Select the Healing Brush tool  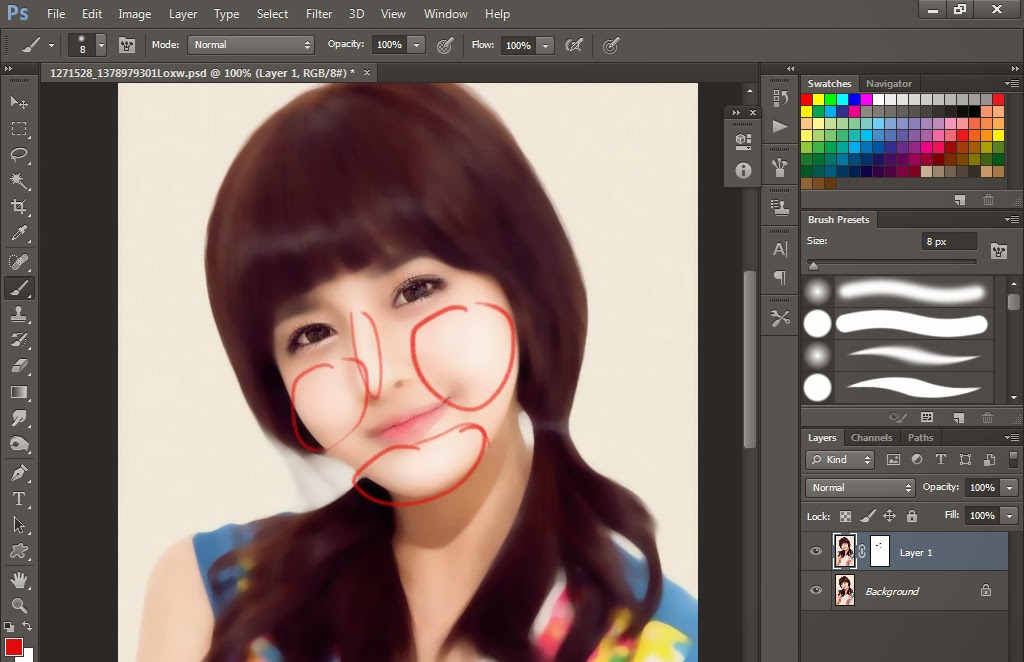(x=19, y=262)
